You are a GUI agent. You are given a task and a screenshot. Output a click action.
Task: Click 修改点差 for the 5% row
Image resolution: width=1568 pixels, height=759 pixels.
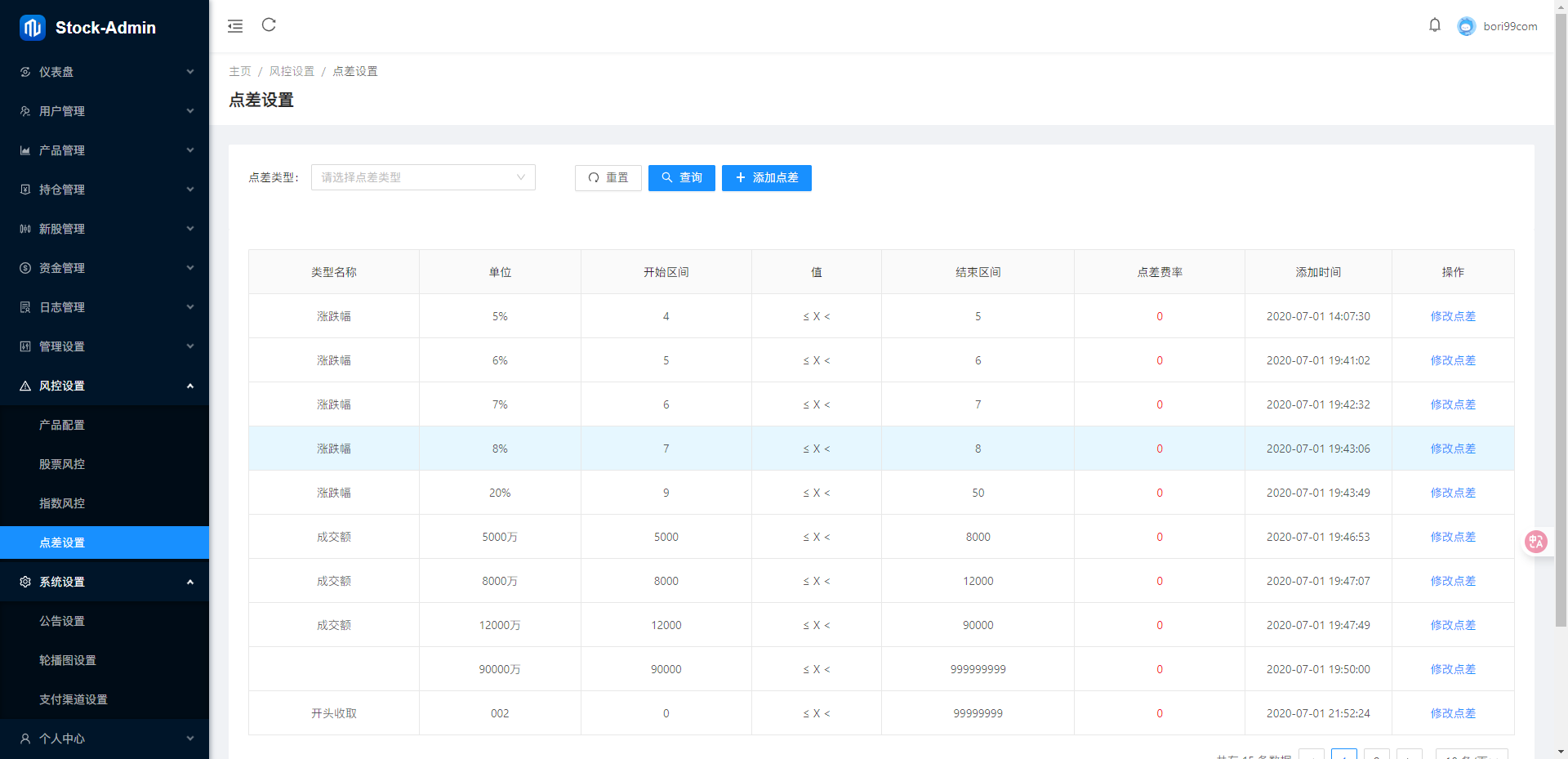click(x=1453, y=316)
